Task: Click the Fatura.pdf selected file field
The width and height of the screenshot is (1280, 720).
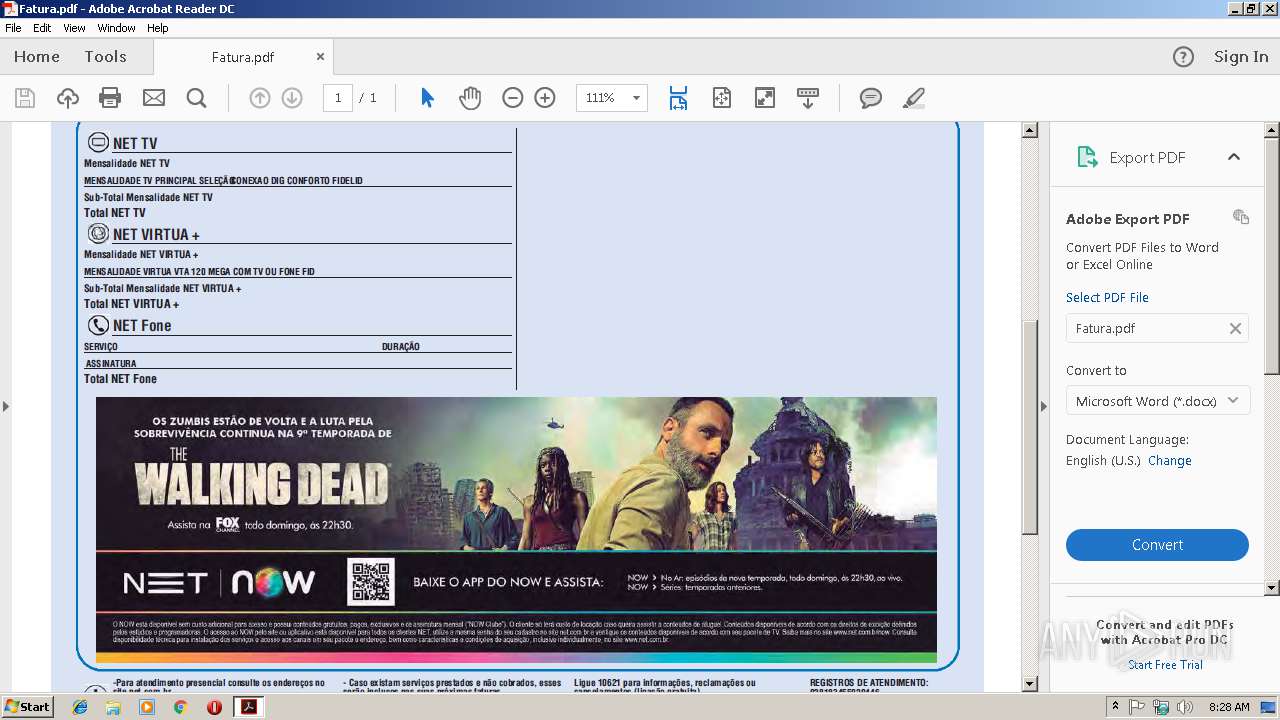Action: (x=1157, y=328)
